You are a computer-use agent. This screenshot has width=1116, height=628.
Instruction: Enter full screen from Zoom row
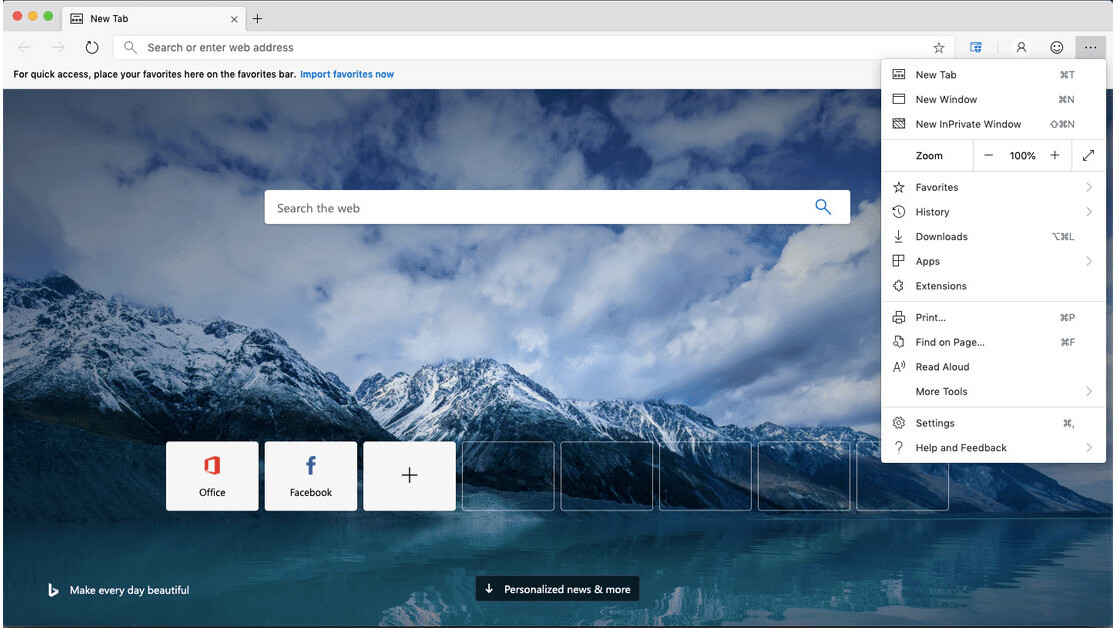[x=1088, y=156]
